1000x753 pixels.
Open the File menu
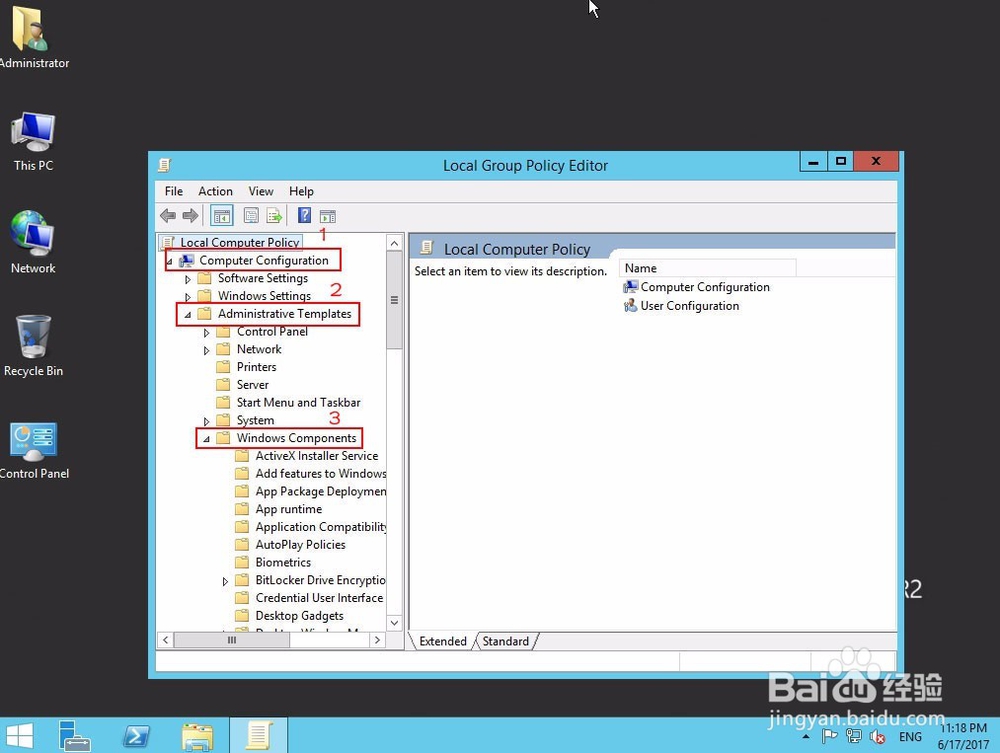point(173,191)
